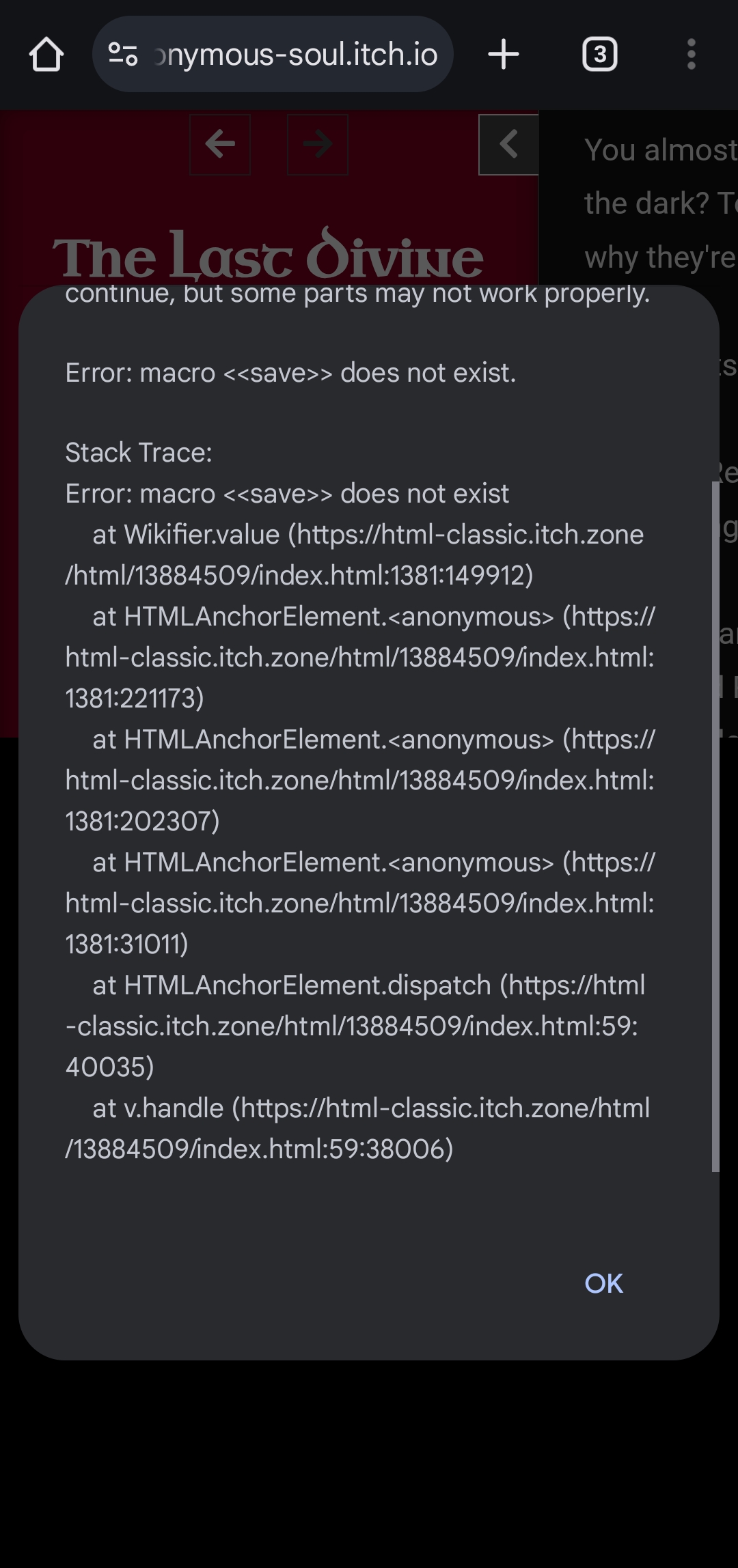This screenshot has height=1568, width=738.
Task: Tap the 'may not work properly' message
Action: tap(357, 295)
